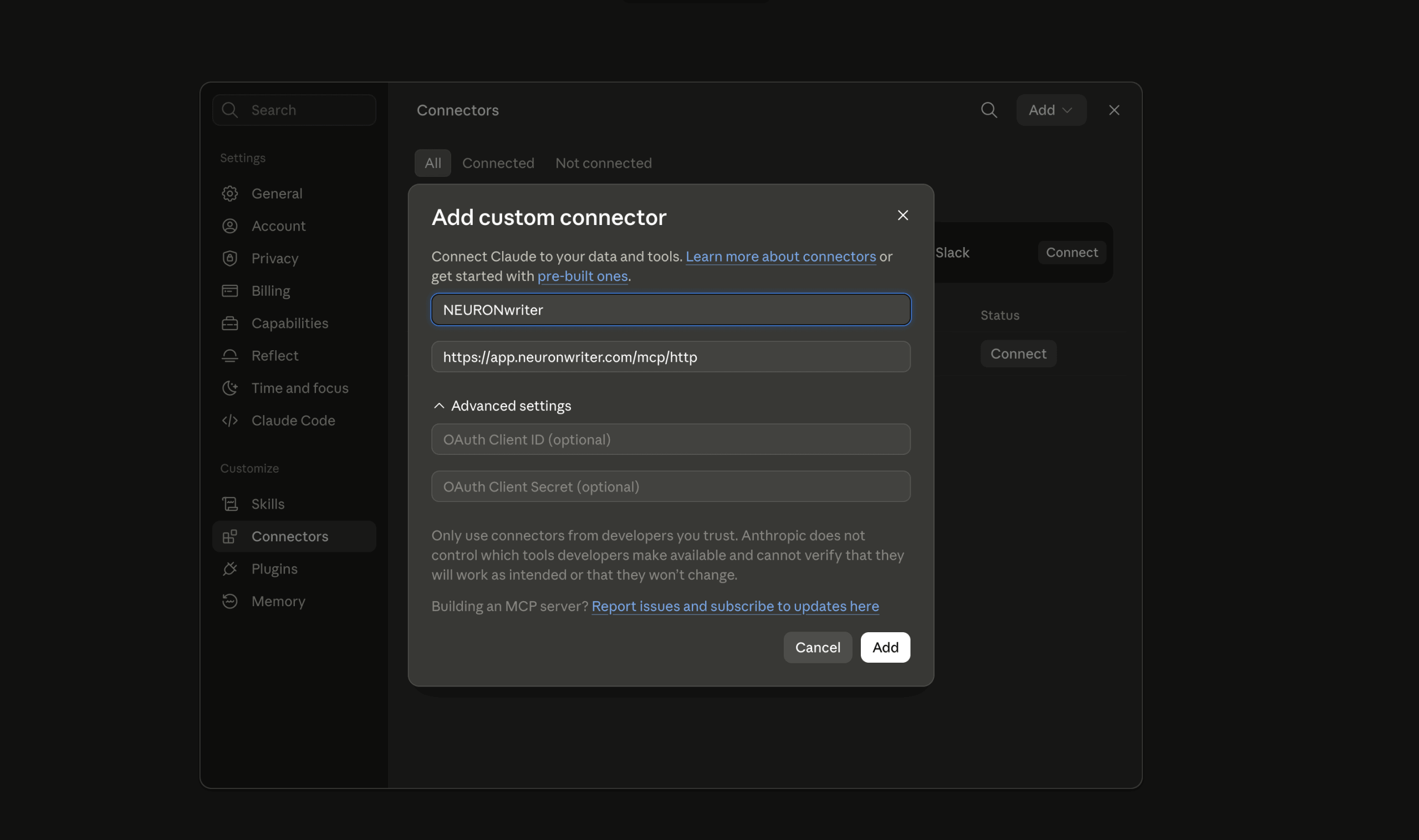Open the Reflect page
Screen dimensions: 1419x840
coord(294,356)
